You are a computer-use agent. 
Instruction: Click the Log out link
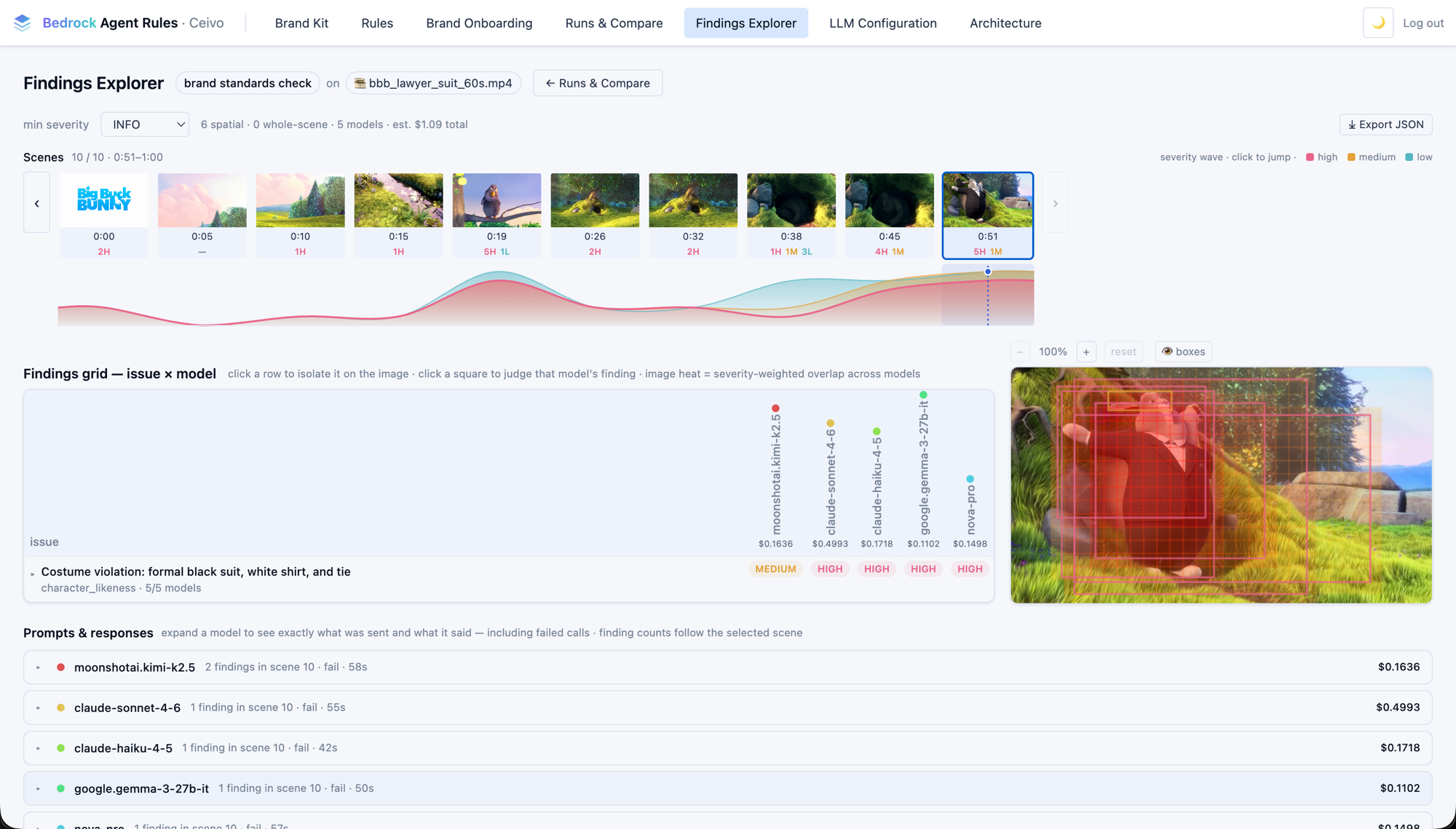click(1423, 23)
